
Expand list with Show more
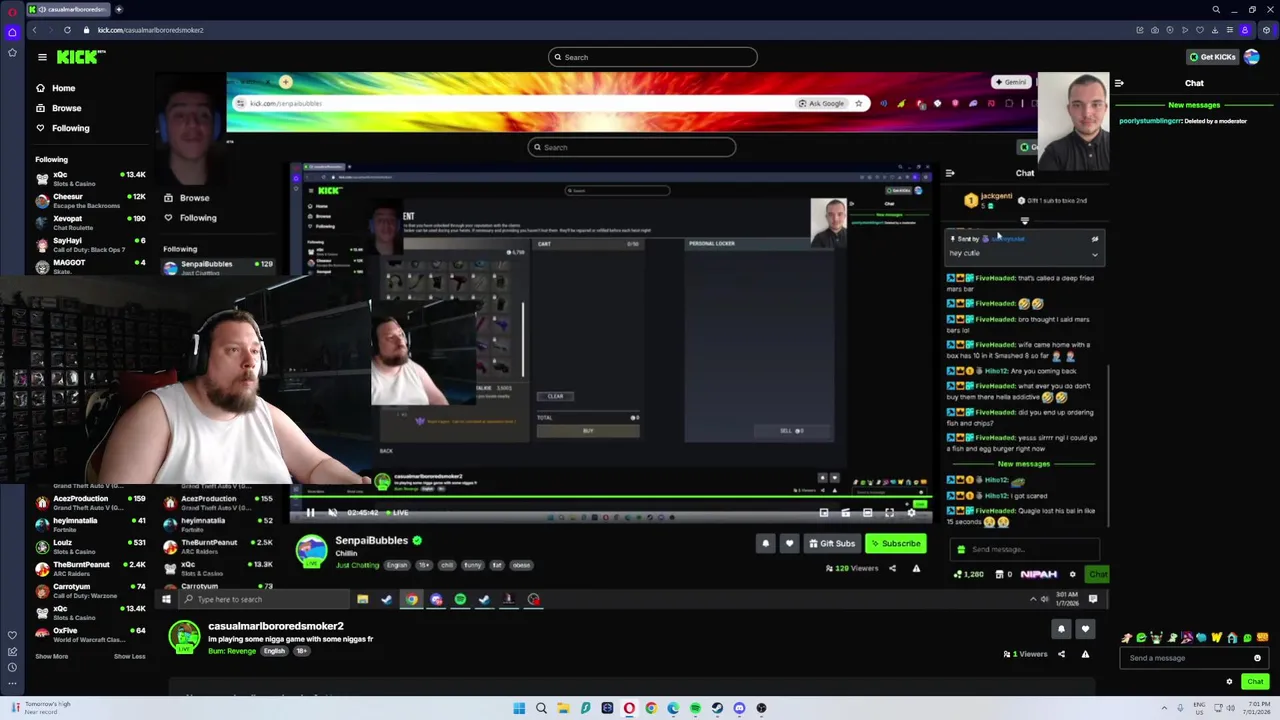click(x=52, y=656)
